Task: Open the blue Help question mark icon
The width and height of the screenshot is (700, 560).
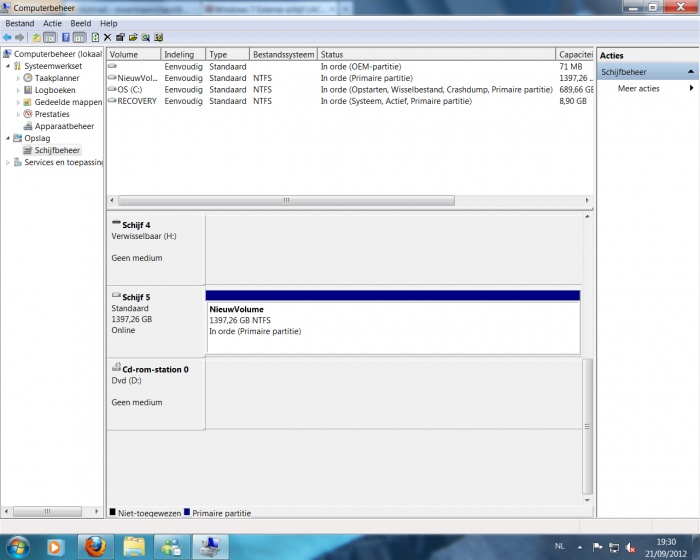Action: pyautogui.click(x=66, y=38)
